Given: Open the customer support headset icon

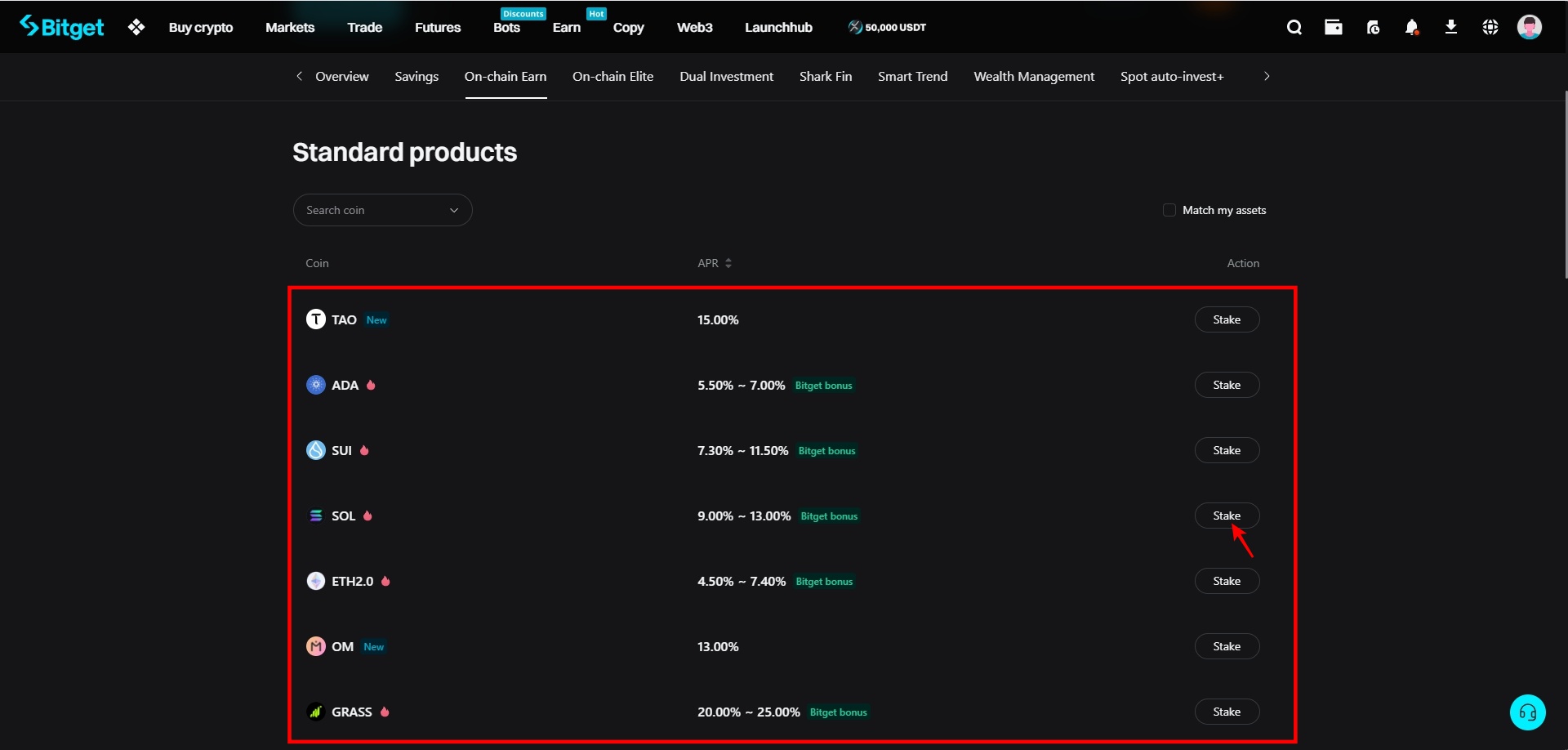Looking at the screenshot, I should (x=1528, y=712).
